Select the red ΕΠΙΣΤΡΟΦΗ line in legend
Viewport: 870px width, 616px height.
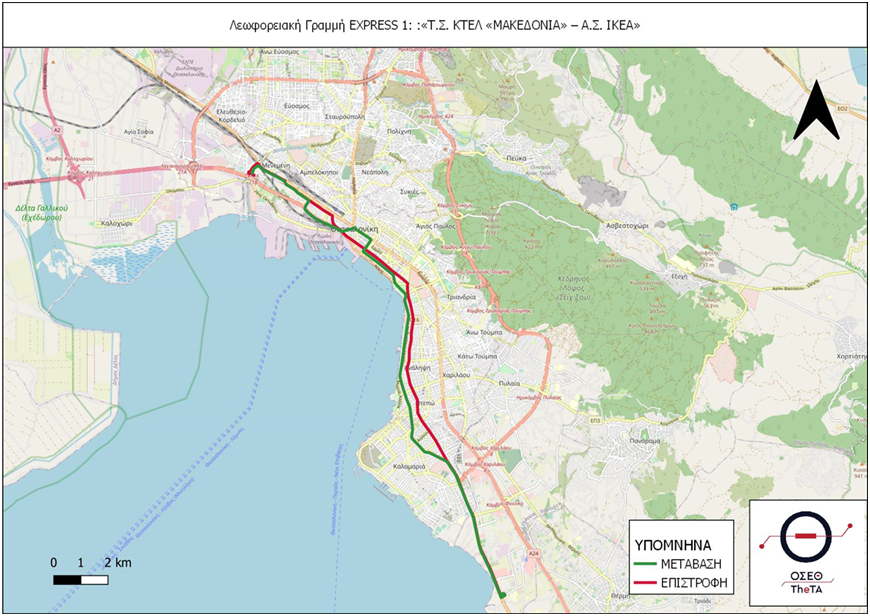pos(646,581)
